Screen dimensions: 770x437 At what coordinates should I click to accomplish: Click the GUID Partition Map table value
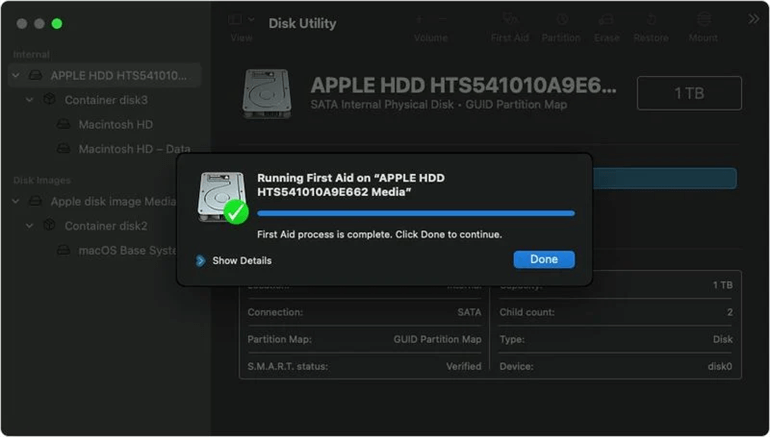pos(437,339)
